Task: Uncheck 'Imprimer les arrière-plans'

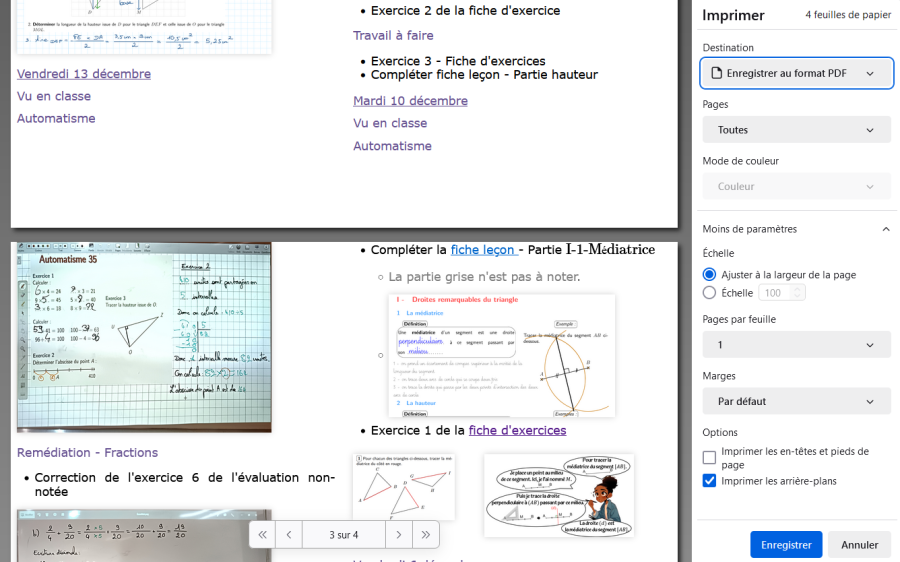Action: [709, 481]
